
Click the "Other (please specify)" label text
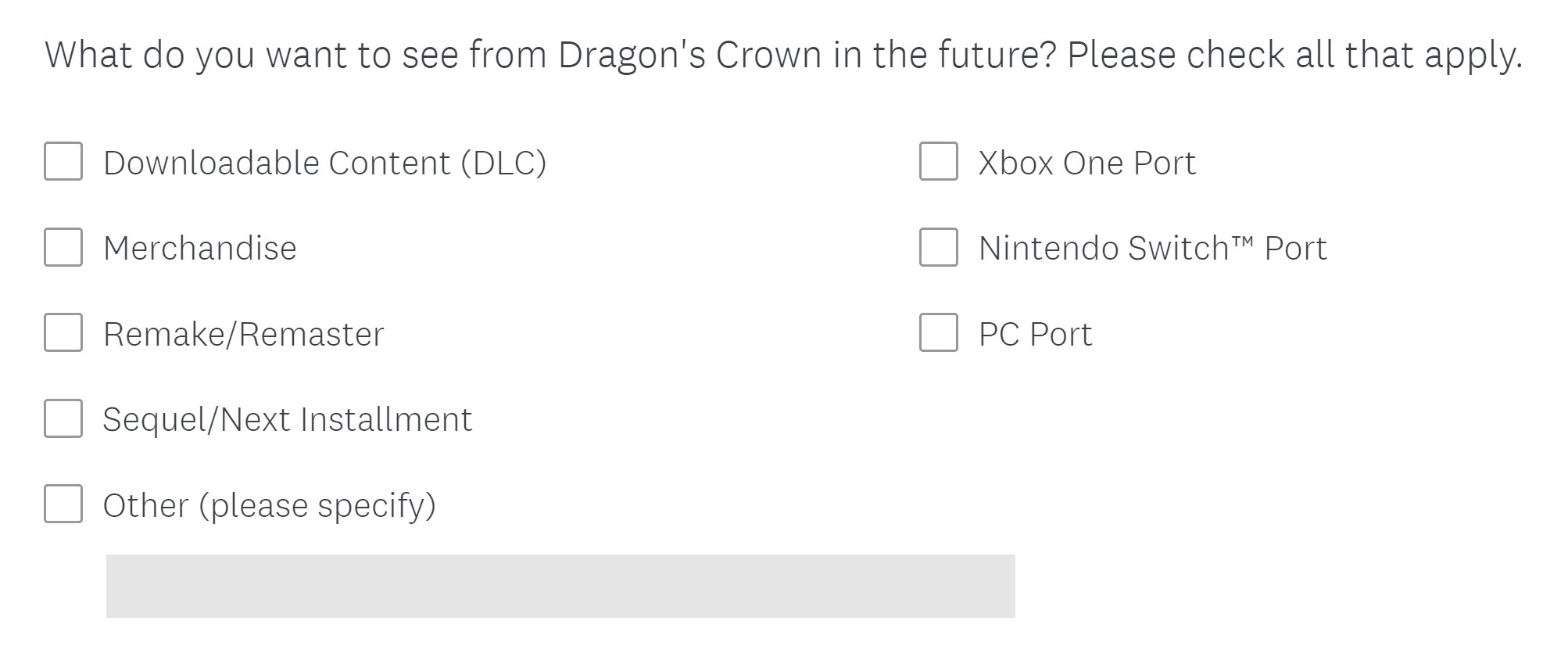(x=270, y=505)
